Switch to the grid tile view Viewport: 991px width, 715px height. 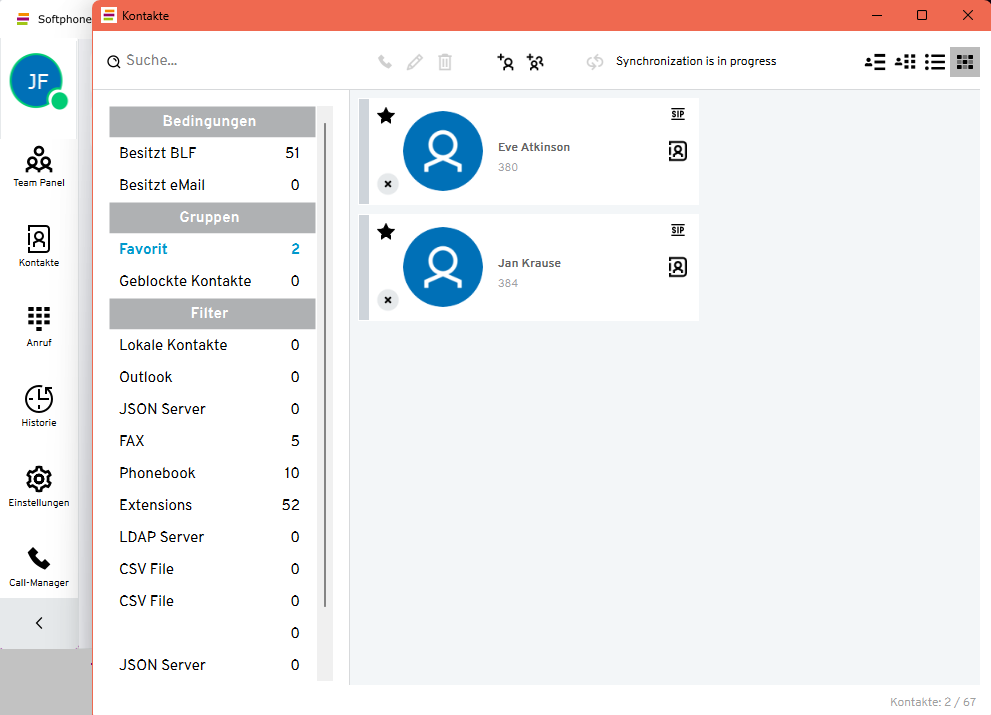tap(964, 62)
